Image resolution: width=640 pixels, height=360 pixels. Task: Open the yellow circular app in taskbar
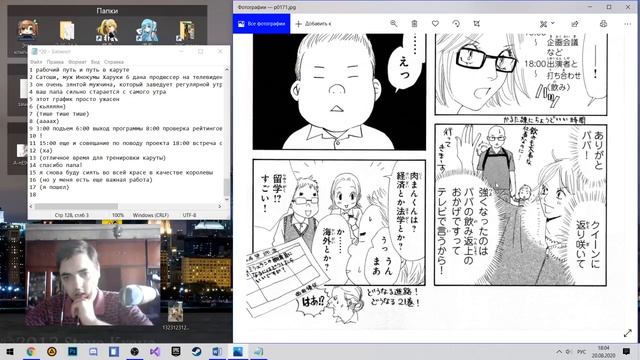[x=52, y=351]
